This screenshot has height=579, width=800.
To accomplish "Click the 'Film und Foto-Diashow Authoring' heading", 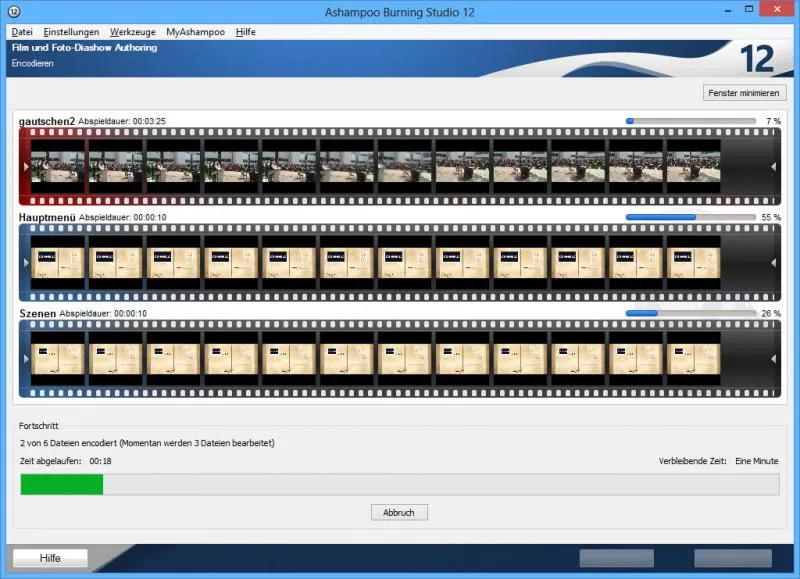I will (x=84, y=47).
